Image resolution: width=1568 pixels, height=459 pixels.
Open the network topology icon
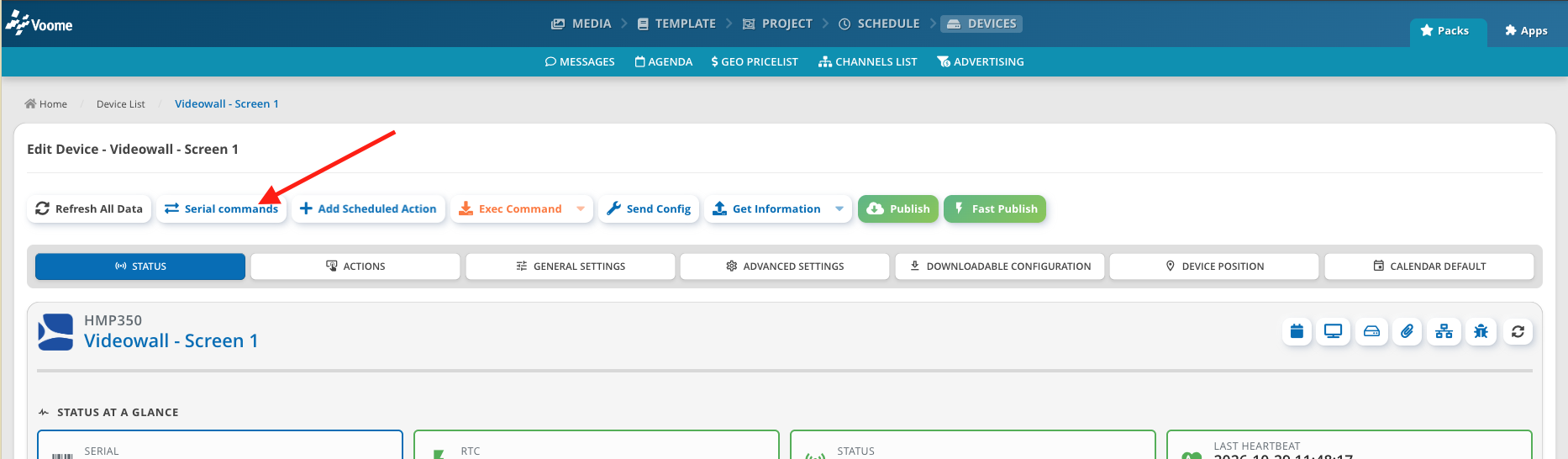pos(1444,331)
